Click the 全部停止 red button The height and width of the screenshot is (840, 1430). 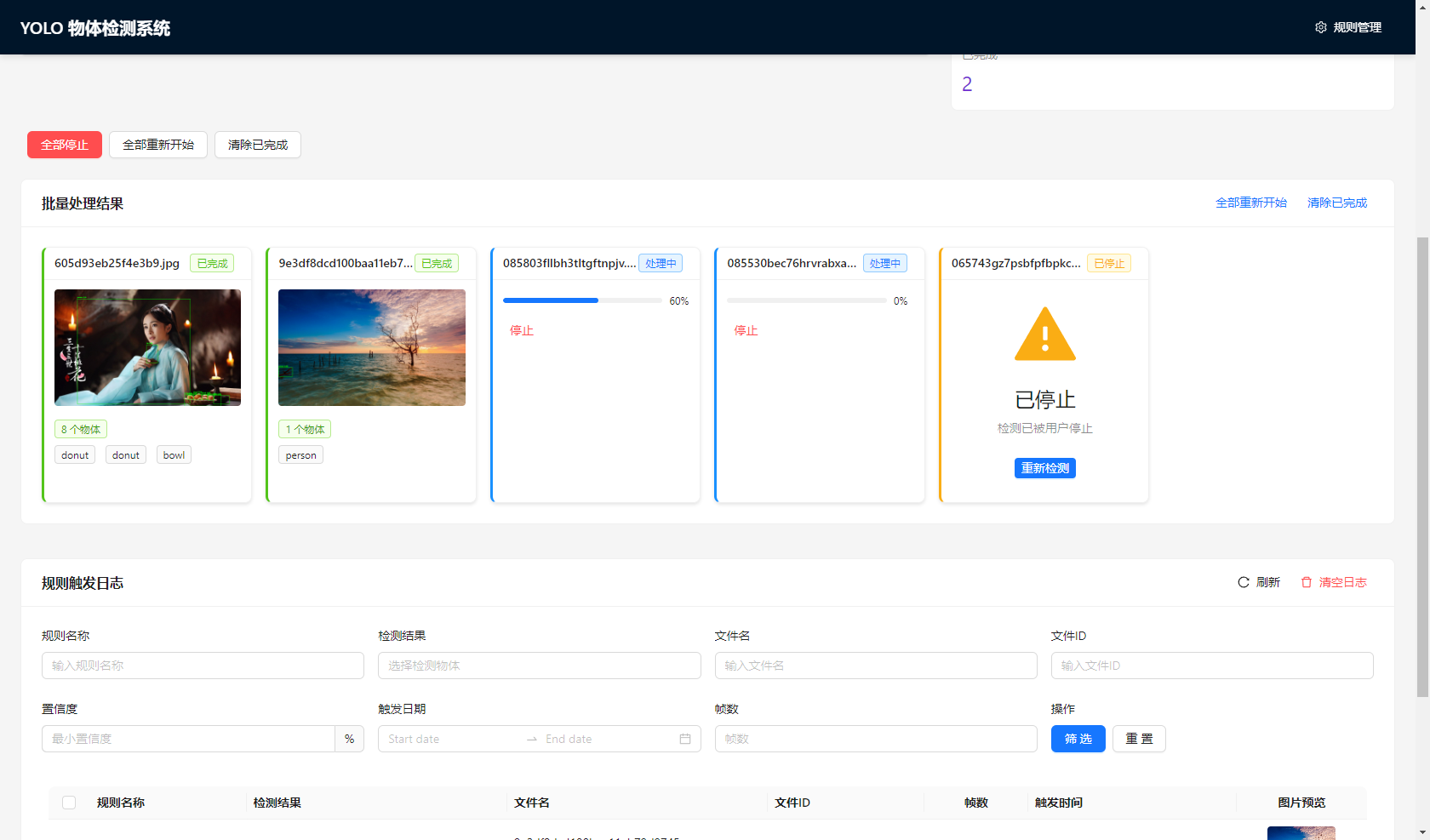point(65,145)
